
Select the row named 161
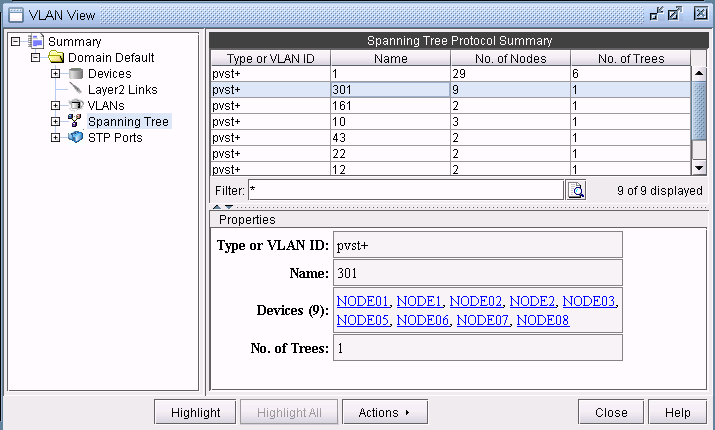click(x=390, y=105)
